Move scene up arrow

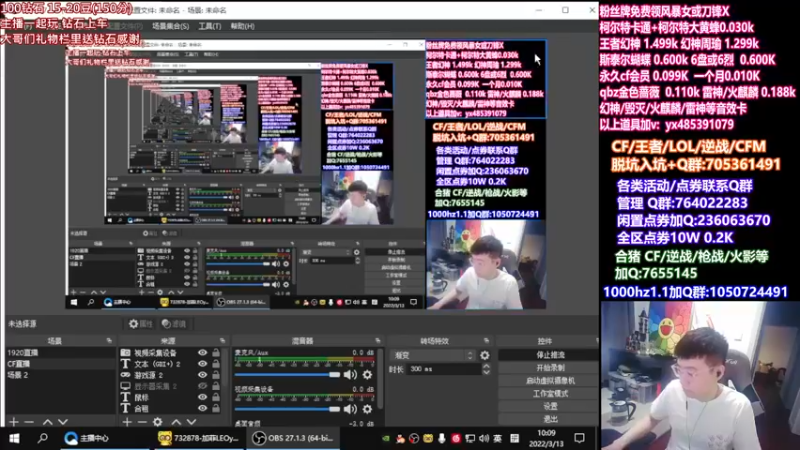(47, 422)
